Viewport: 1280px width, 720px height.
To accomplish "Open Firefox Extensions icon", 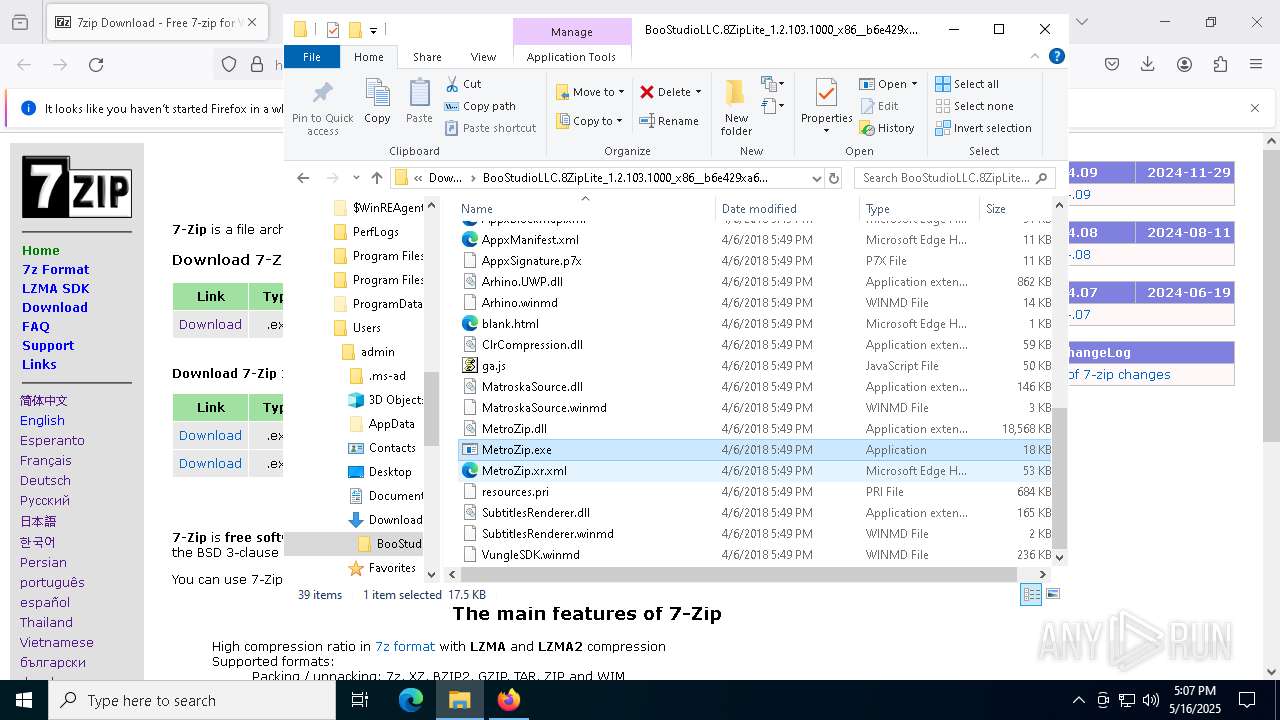I will 1220,65.
